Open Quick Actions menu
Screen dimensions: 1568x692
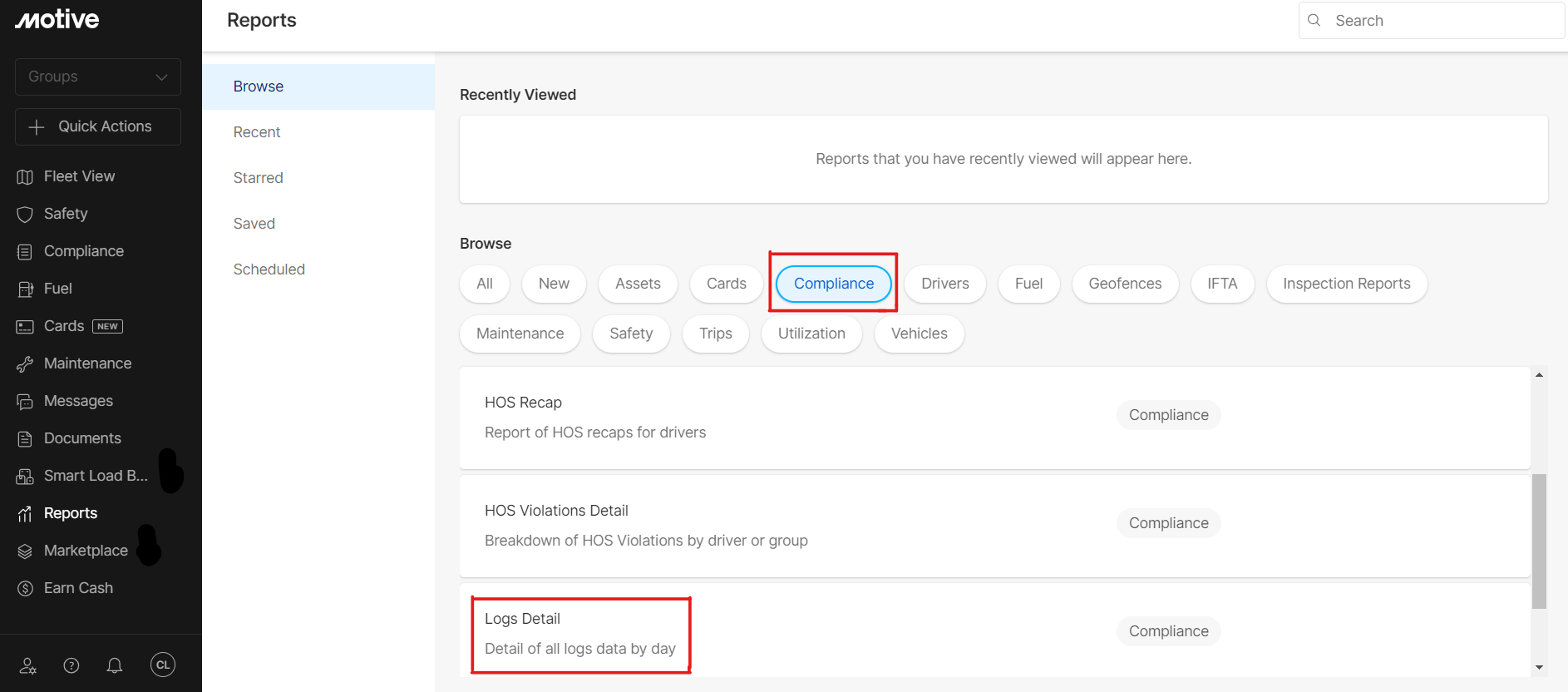[x=98, y=126]
